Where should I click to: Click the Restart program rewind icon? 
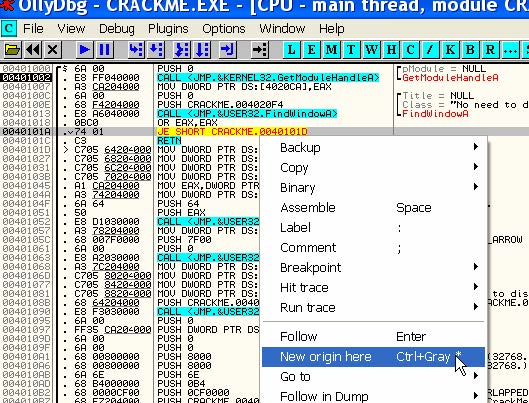pyautogui.click(x=33, y=50)
